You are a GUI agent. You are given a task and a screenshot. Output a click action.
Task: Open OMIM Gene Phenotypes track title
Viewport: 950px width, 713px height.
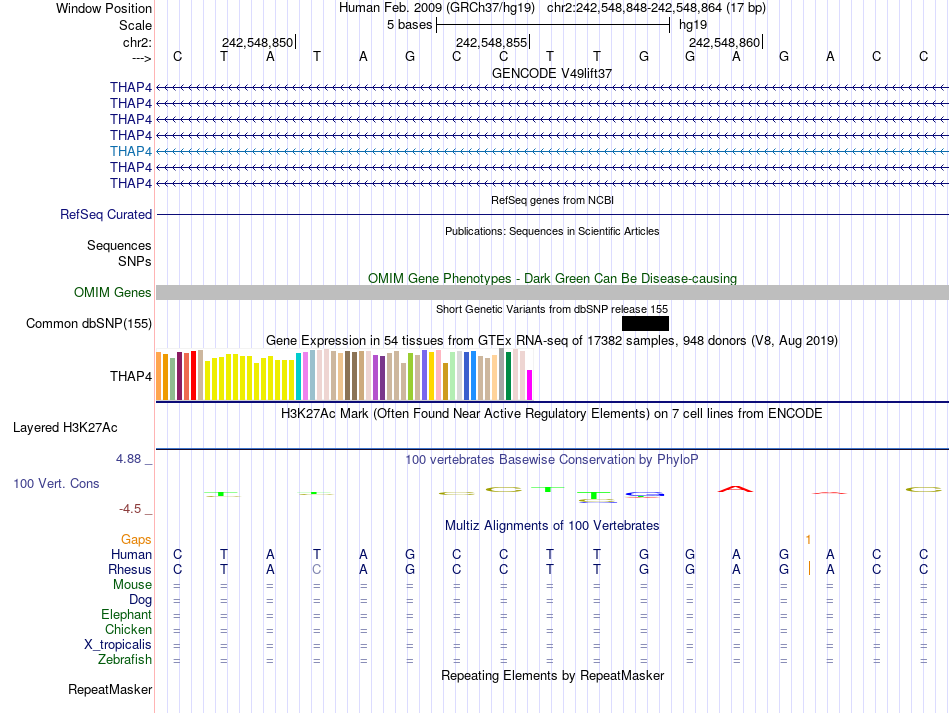[552, 279]
